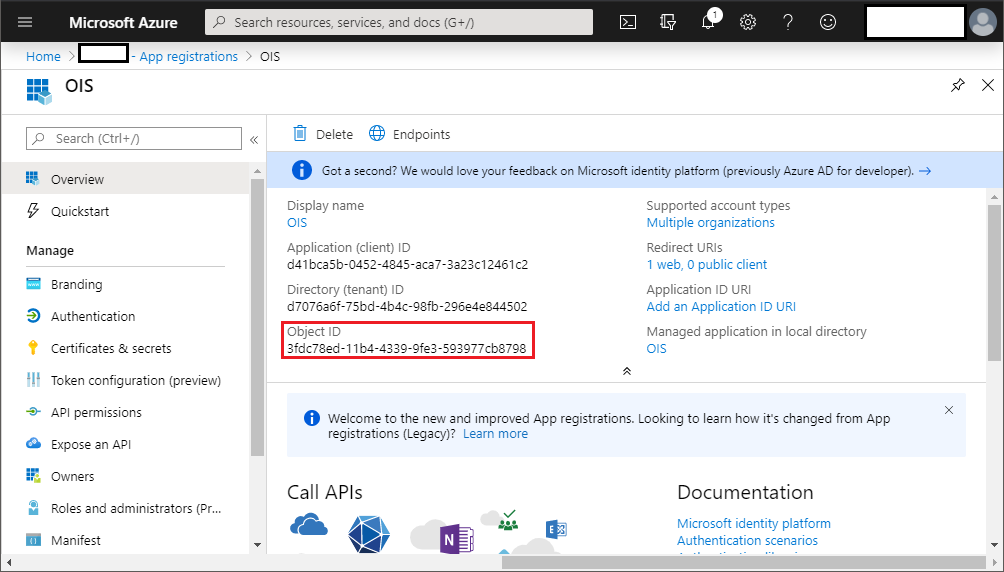
Task: Go to App registrations breadcrumb
Action: pos(188,56)
